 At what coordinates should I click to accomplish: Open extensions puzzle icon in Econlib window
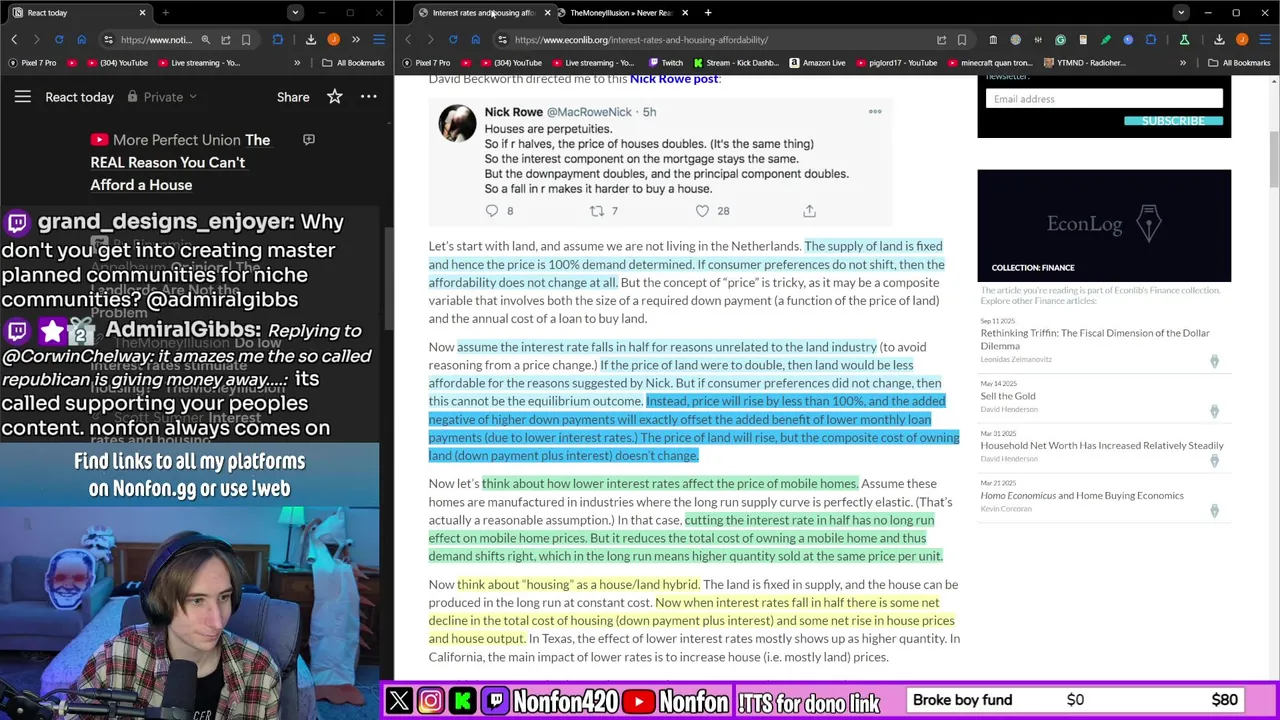click(x=1151, y=40)
